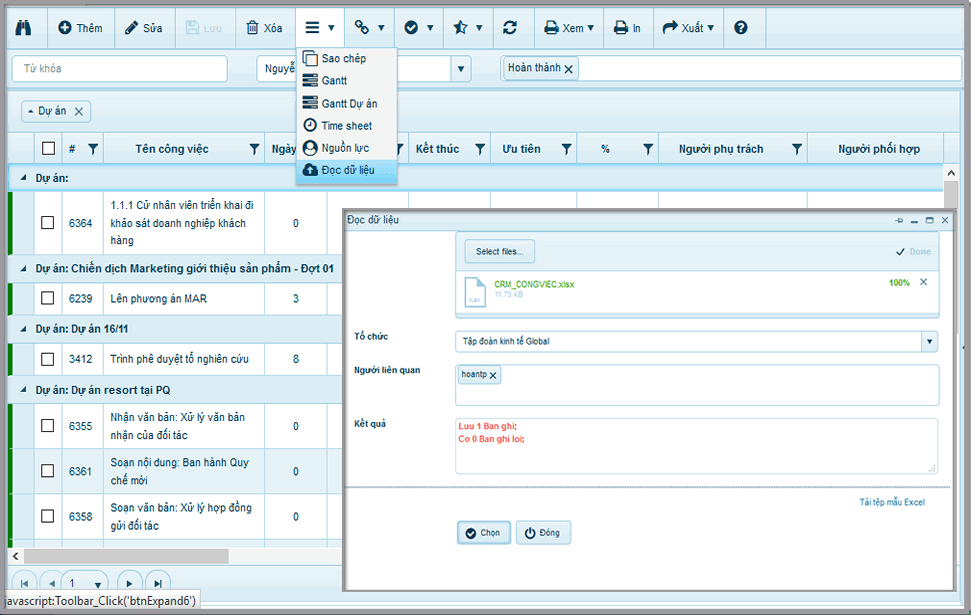Click the Từ khóa keyword input field
This screenshot has height=615, width=971.
coord(120,68)
